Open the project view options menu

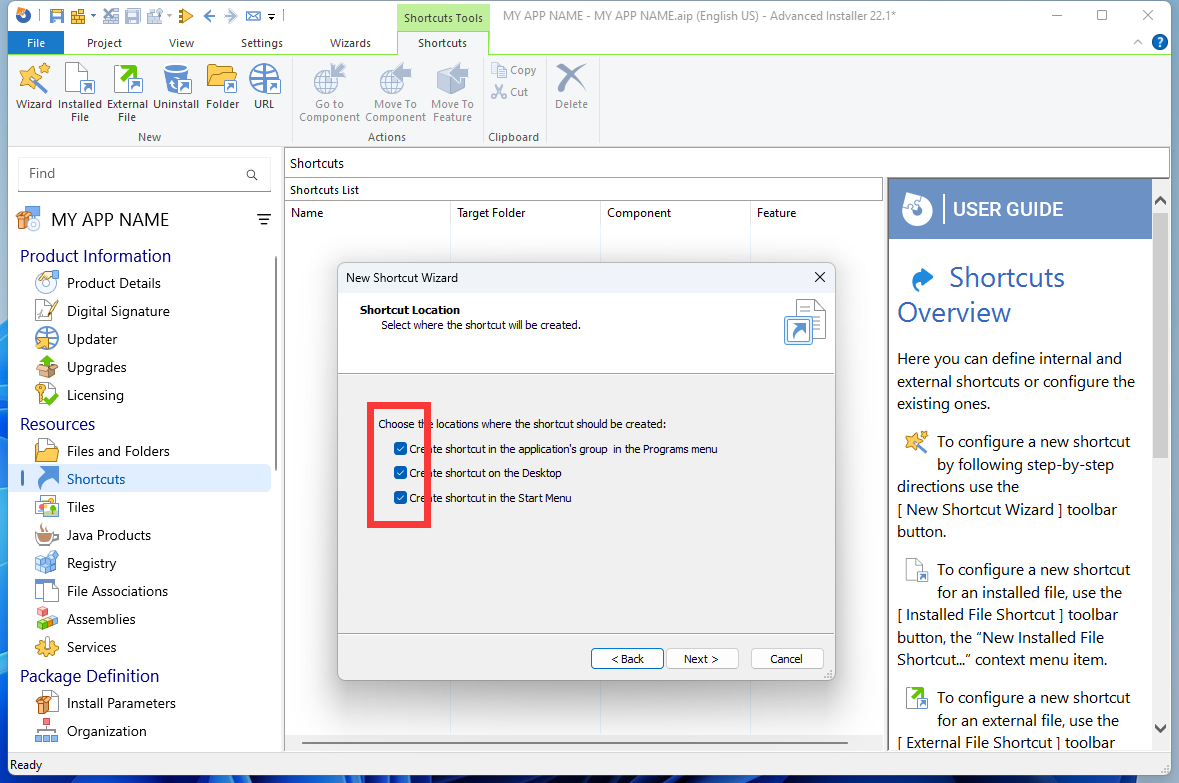pyautogui.click(x=264, y=220)
